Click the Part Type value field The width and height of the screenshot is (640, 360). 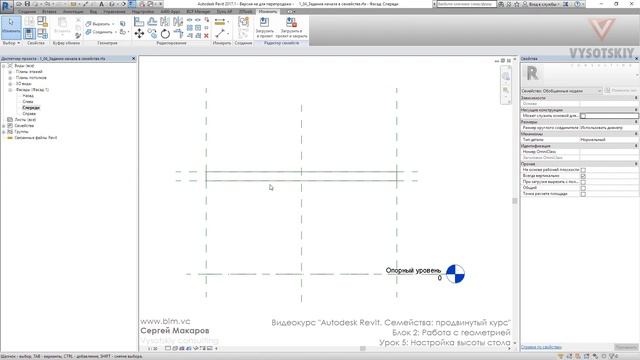point(609,140)
